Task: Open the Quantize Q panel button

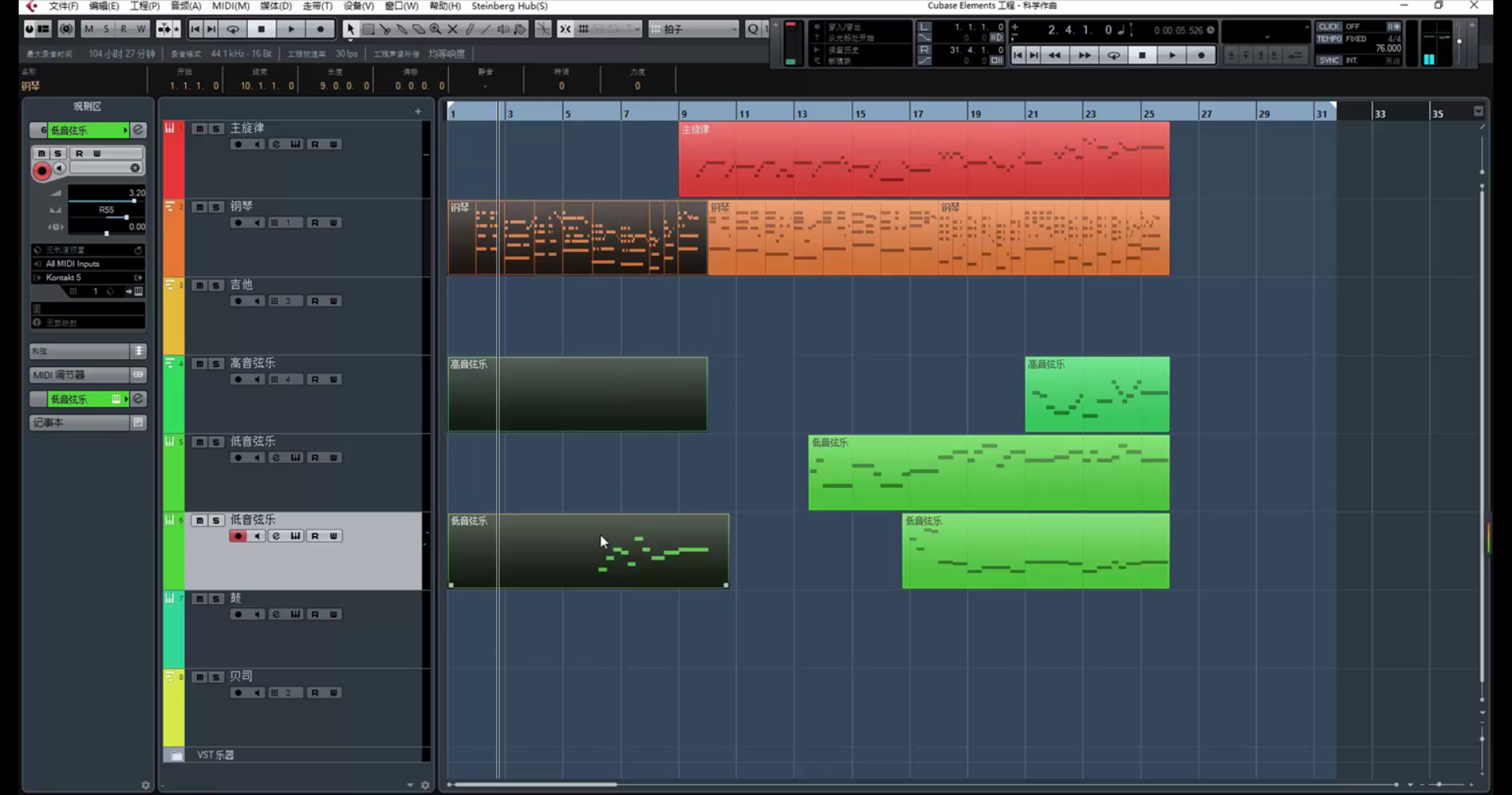Action: point(753,29)
